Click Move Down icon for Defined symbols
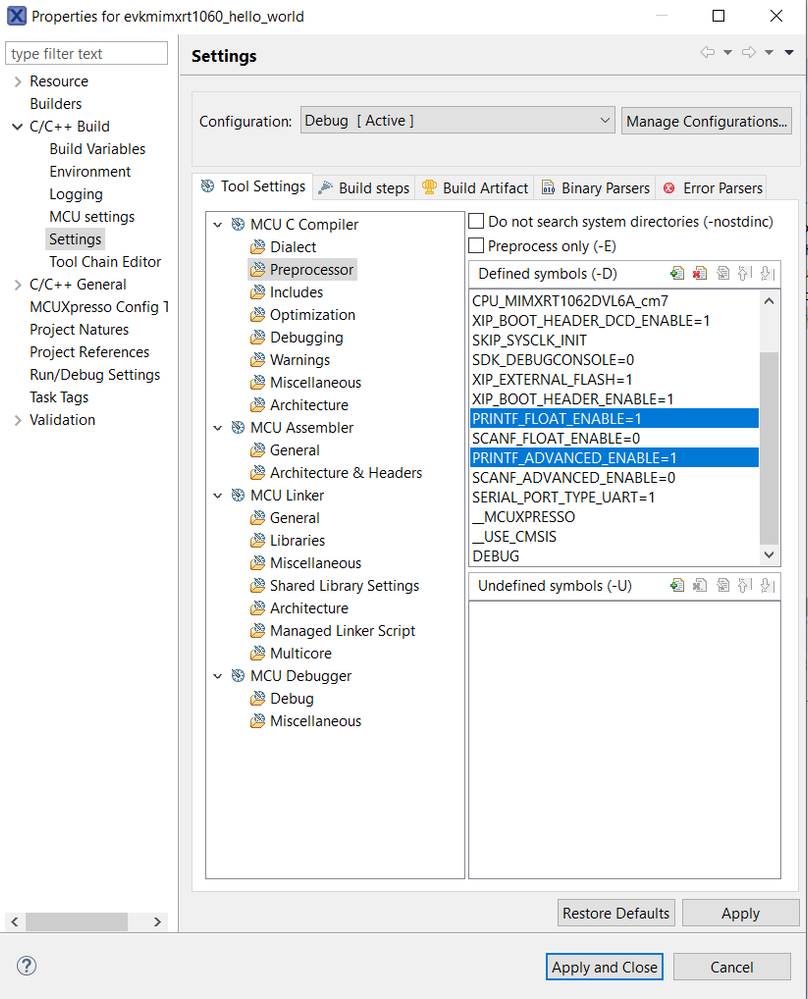808x999 pixels. point(768,273)
